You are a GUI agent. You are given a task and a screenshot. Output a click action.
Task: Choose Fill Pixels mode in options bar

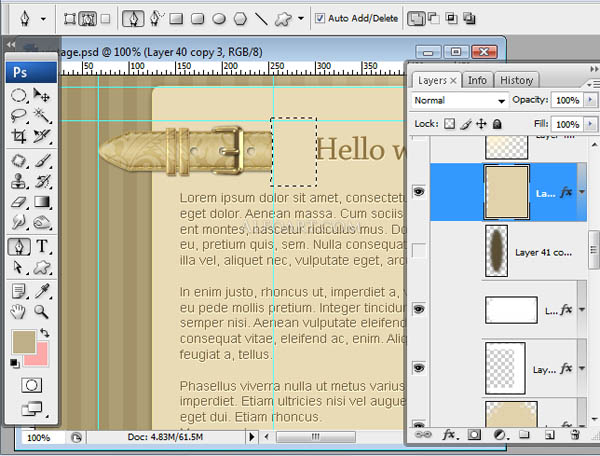tap(106, 18)
